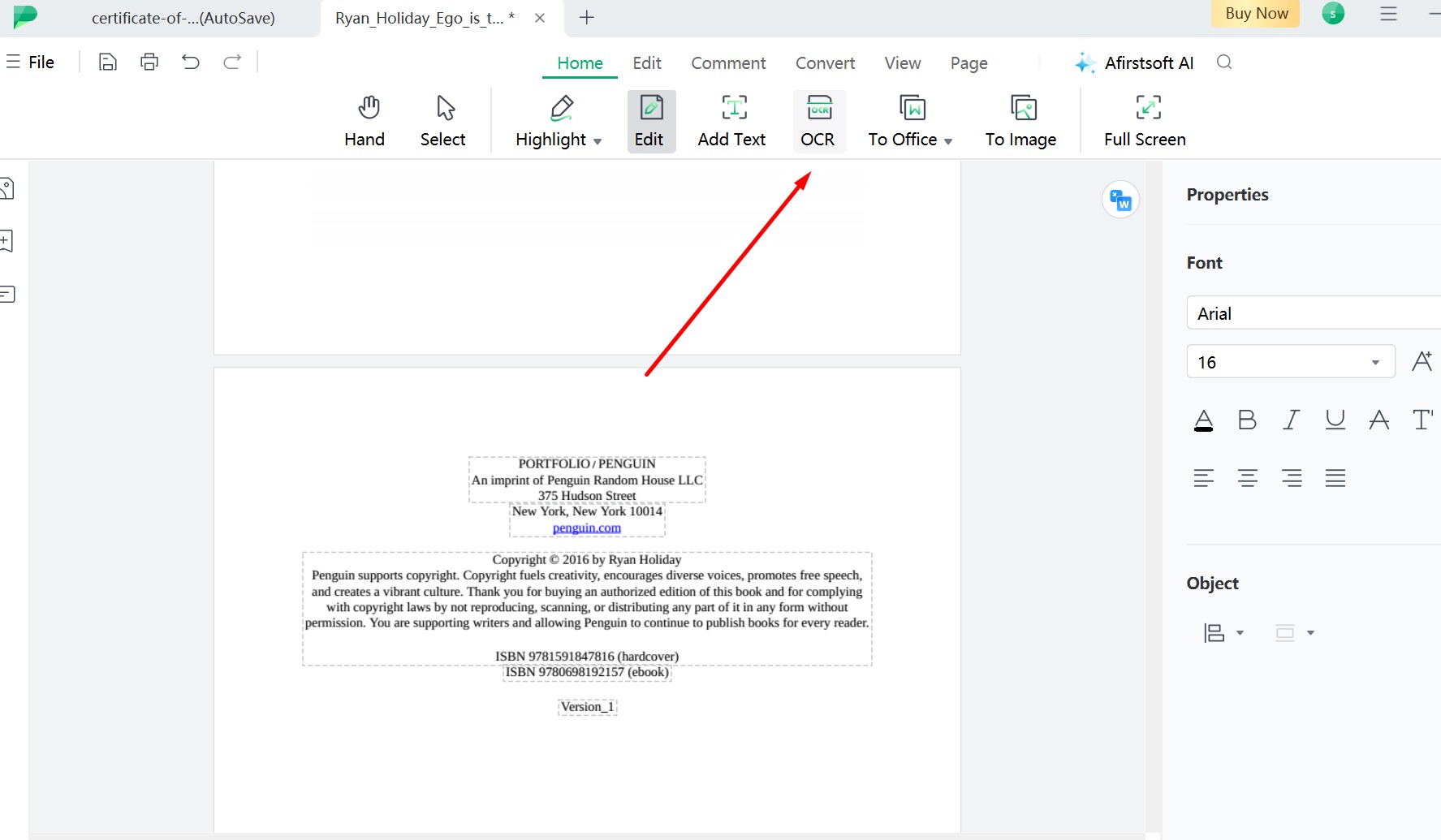Open the user account avatar
This screenshot has height=840, width=1441.
[x=1333, y=13]
